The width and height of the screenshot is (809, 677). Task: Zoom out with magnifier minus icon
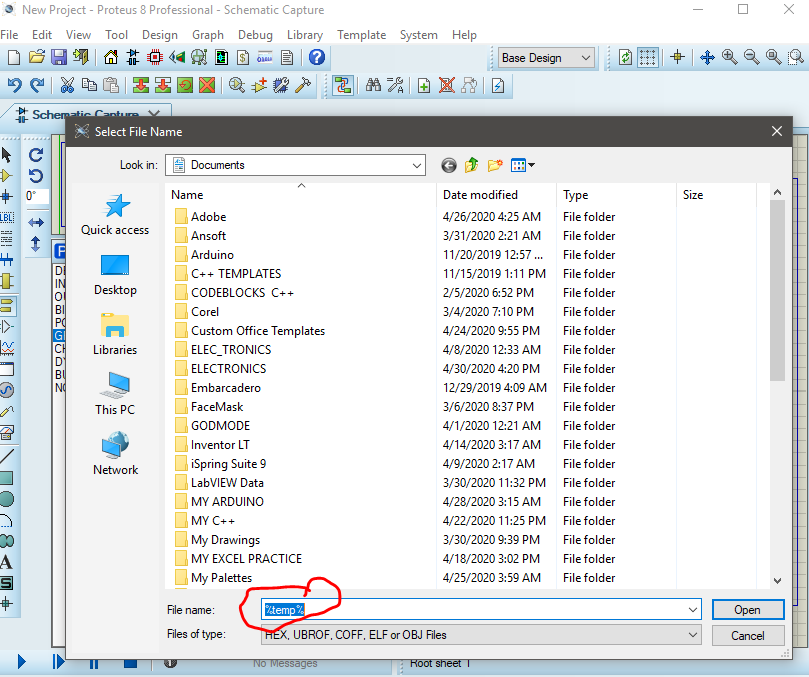coord(751,57)
